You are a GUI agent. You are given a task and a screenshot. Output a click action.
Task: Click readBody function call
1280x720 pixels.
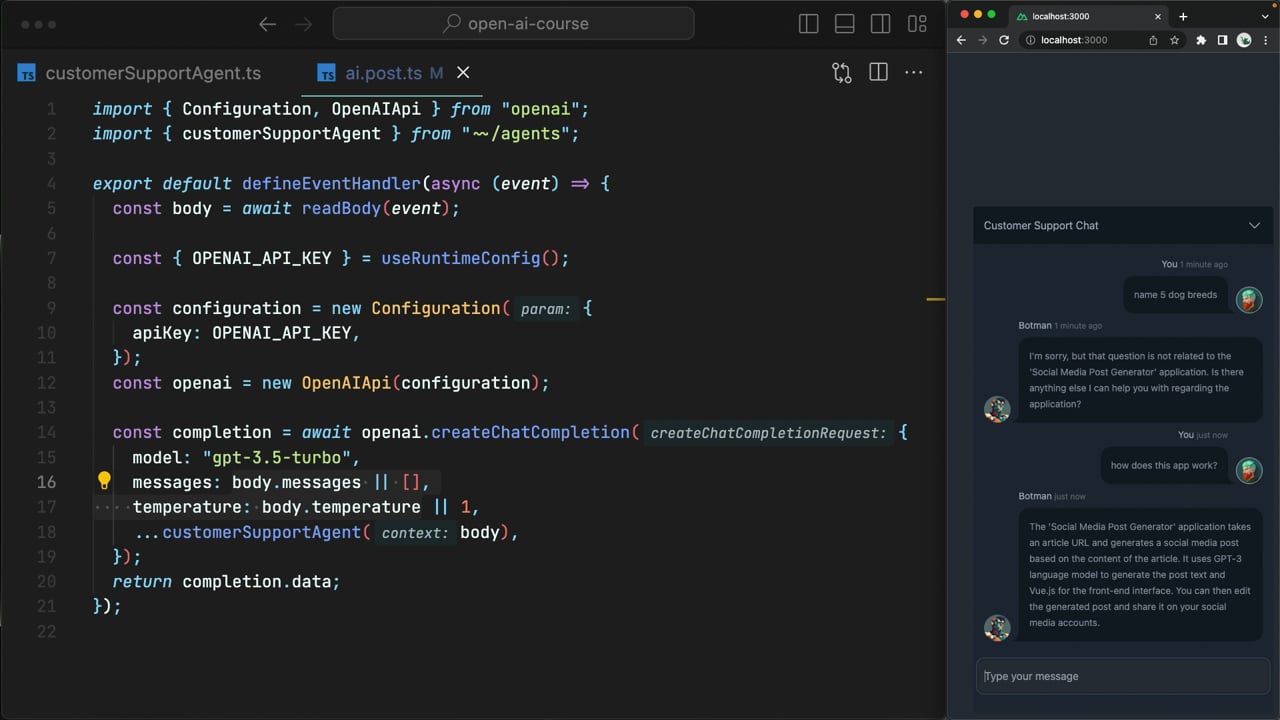pyautogui.click(x=342, y=208)
